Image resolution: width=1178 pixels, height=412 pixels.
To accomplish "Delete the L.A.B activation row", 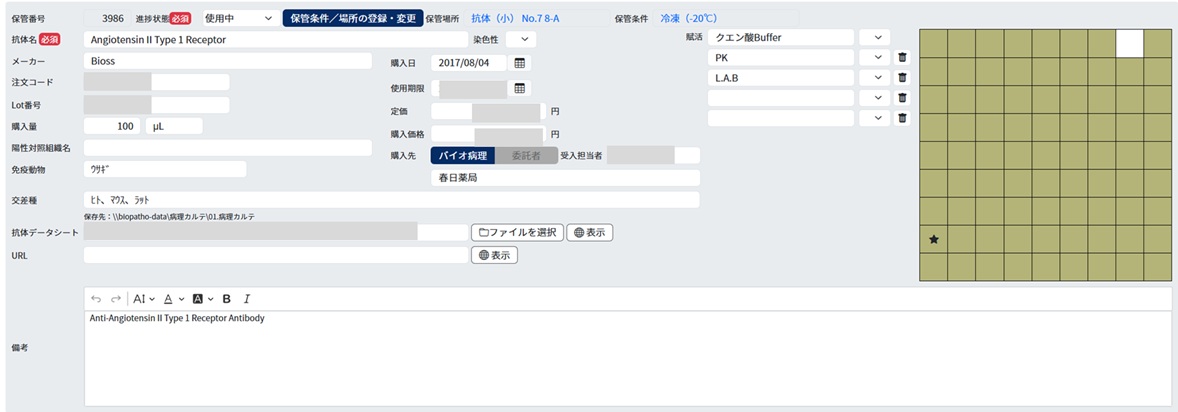I will [x=902, y=77].
